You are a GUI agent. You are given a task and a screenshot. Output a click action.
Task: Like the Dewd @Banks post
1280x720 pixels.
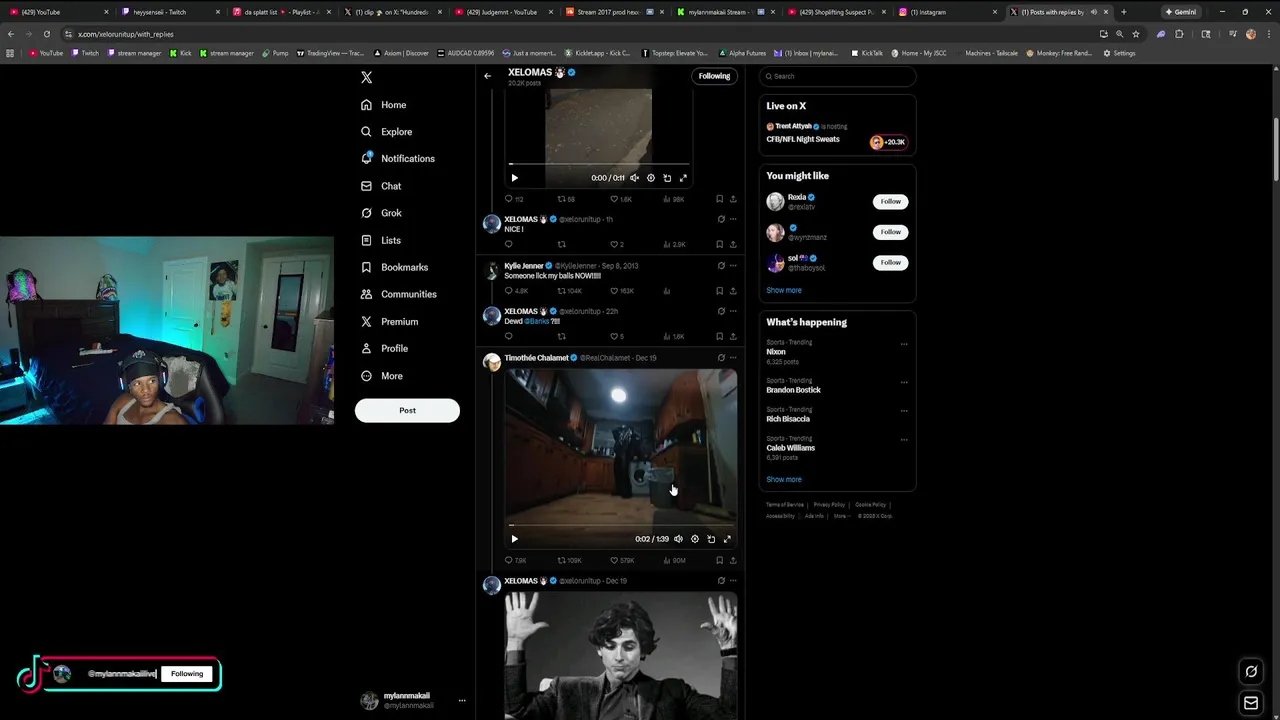616,336
